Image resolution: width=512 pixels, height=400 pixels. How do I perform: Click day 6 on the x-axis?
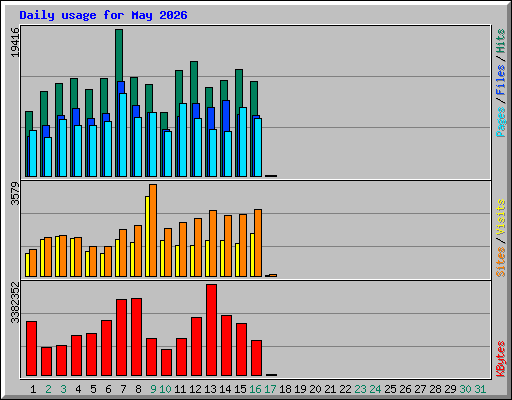(x=108, y=389)
